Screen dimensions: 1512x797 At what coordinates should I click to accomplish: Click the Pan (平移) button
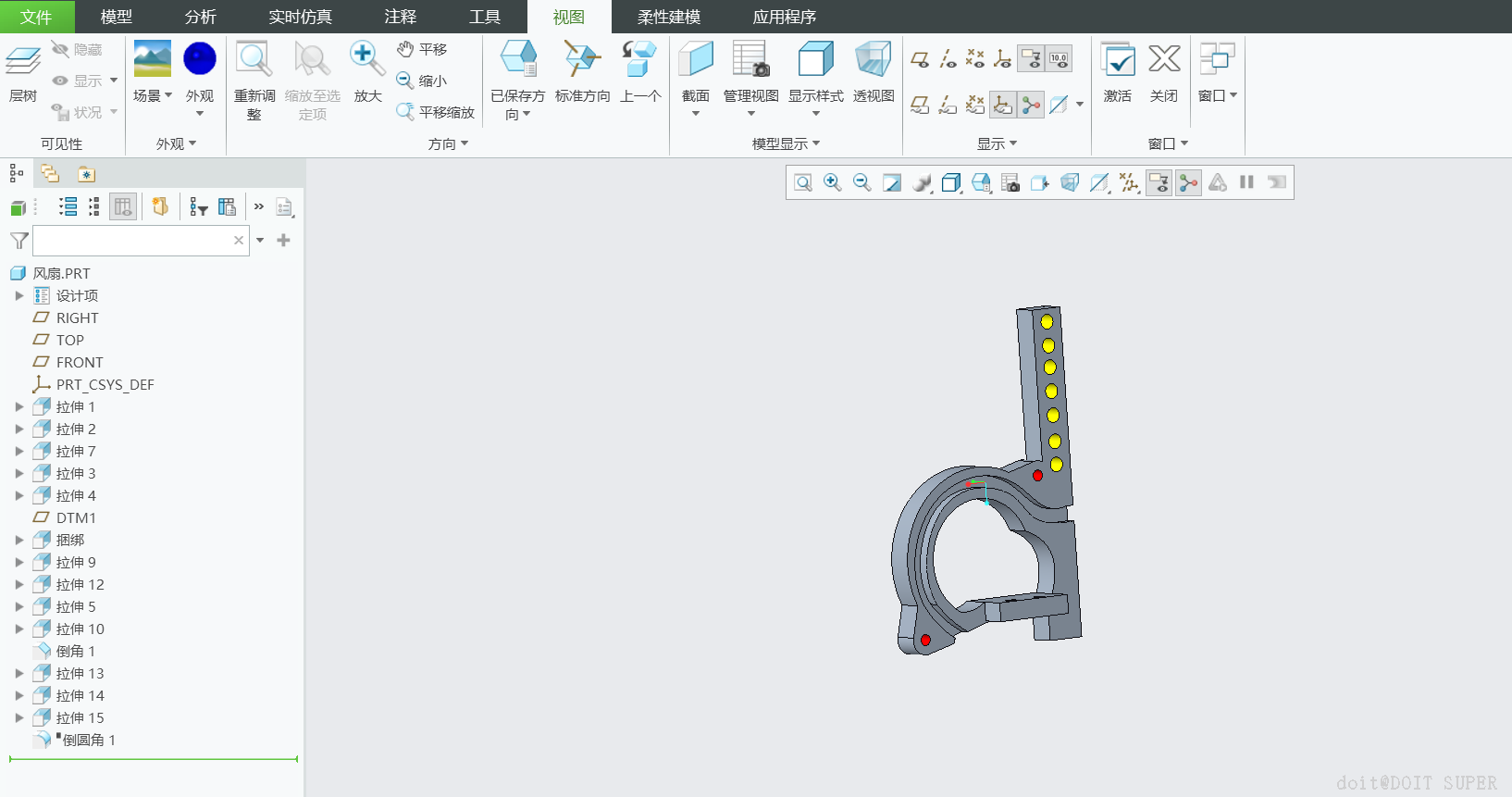click(x=423, y=49)
